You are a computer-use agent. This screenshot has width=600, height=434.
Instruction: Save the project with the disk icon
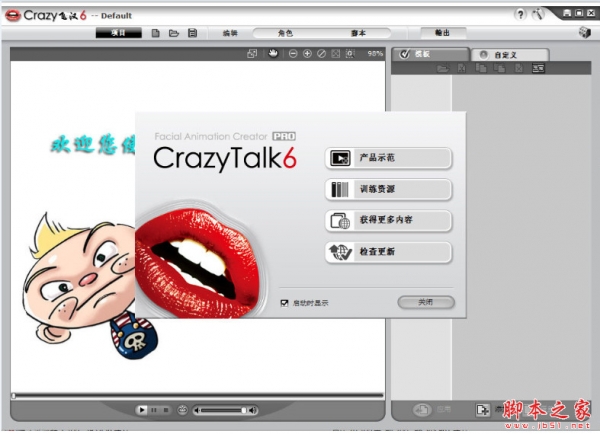192,33
